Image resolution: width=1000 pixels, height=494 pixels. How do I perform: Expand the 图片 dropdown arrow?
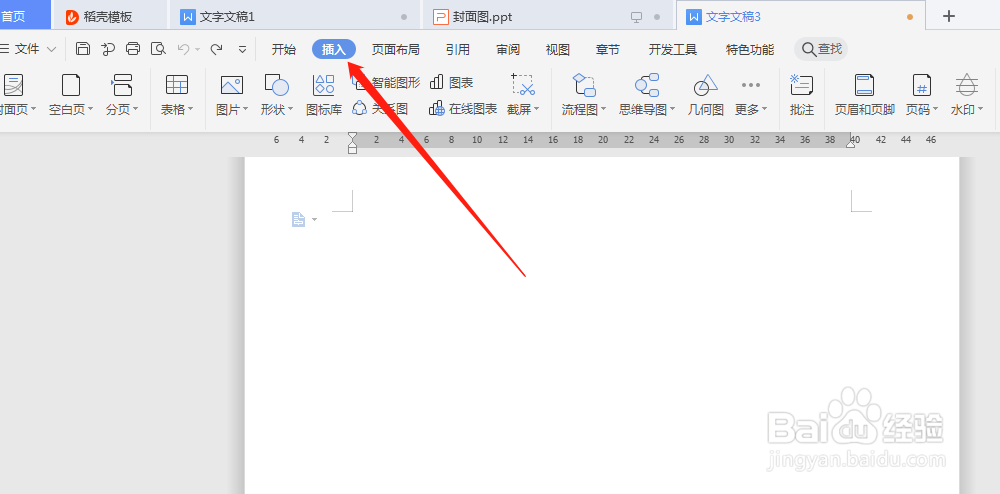point(245,109)
